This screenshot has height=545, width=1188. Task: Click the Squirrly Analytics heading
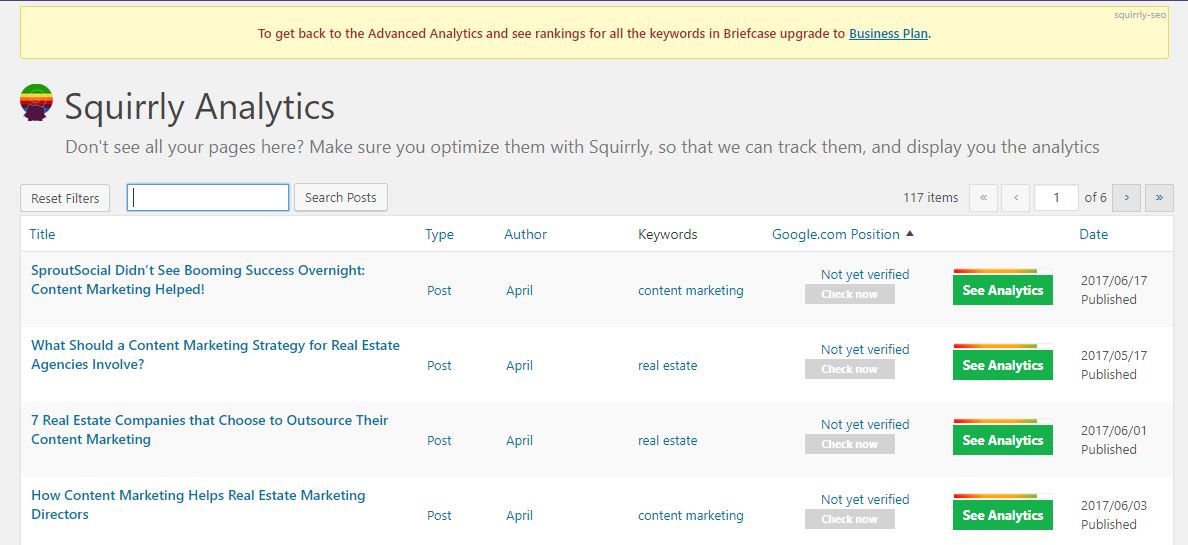tap(199, 107)
